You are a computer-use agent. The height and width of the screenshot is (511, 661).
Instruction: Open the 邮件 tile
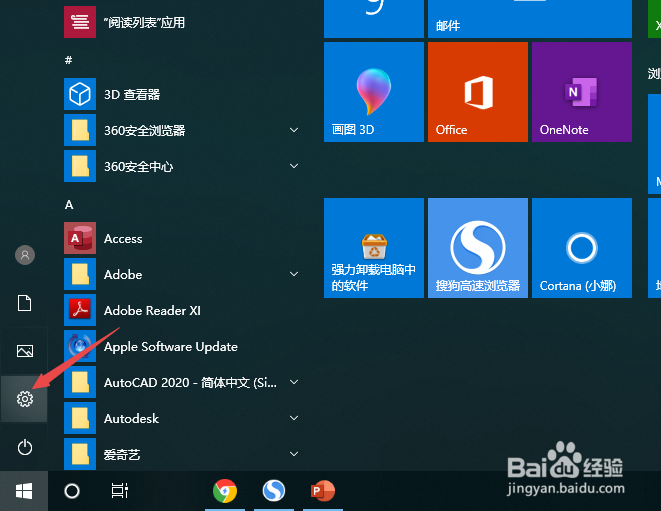[x=530, y=19]
